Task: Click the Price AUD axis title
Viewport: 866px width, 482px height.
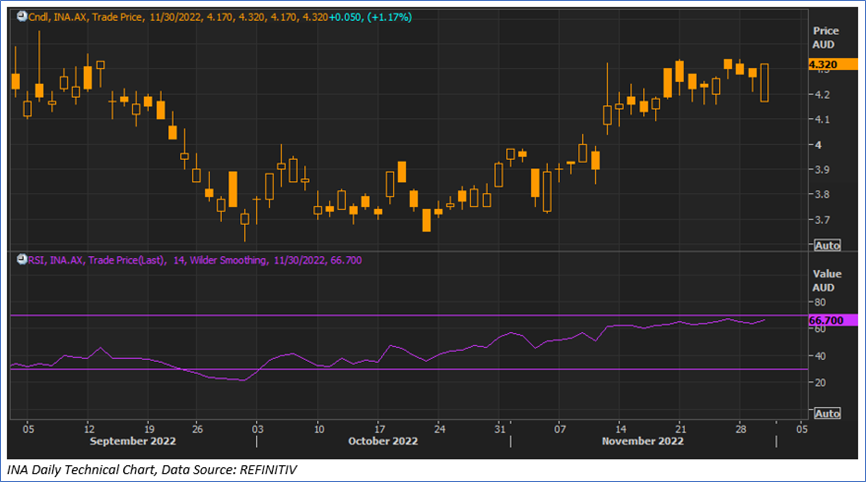Action: tap(826, 38)
